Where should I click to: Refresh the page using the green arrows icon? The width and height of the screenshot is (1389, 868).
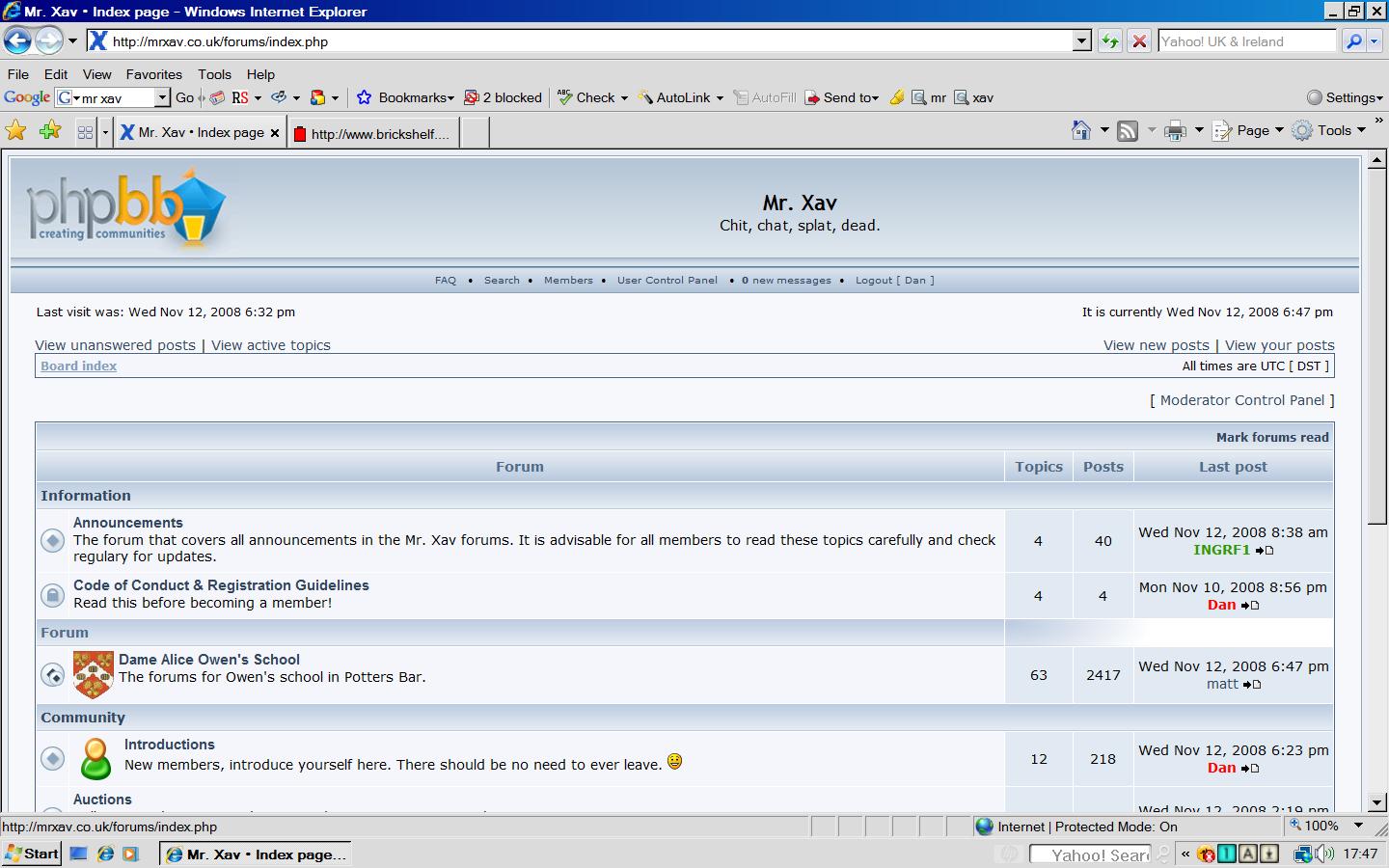(1110, 41)
